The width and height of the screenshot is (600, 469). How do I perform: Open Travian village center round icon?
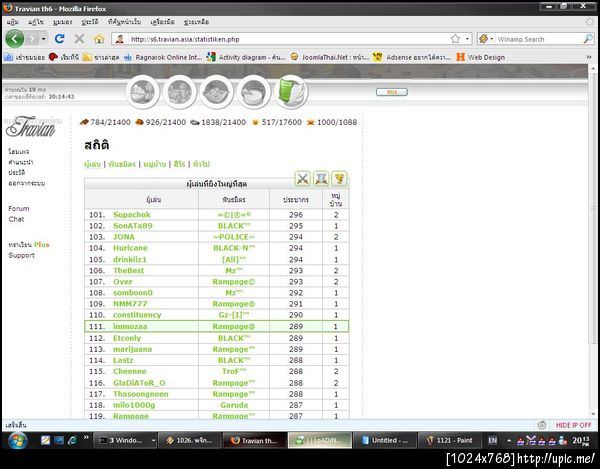179,92
